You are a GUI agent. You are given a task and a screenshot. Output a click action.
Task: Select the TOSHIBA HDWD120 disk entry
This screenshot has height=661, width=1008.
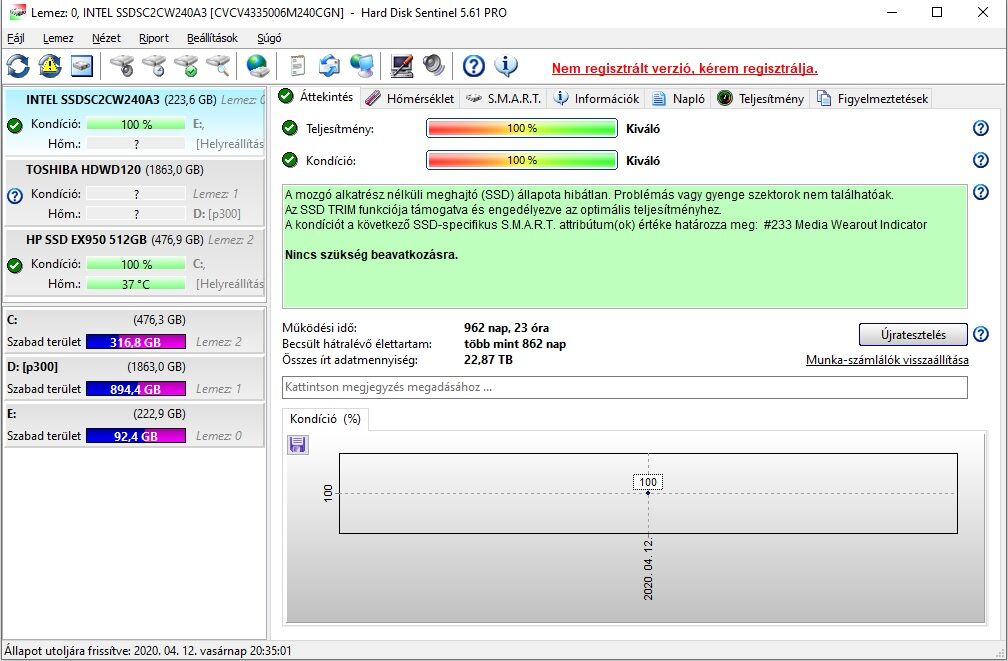(134, 192)
